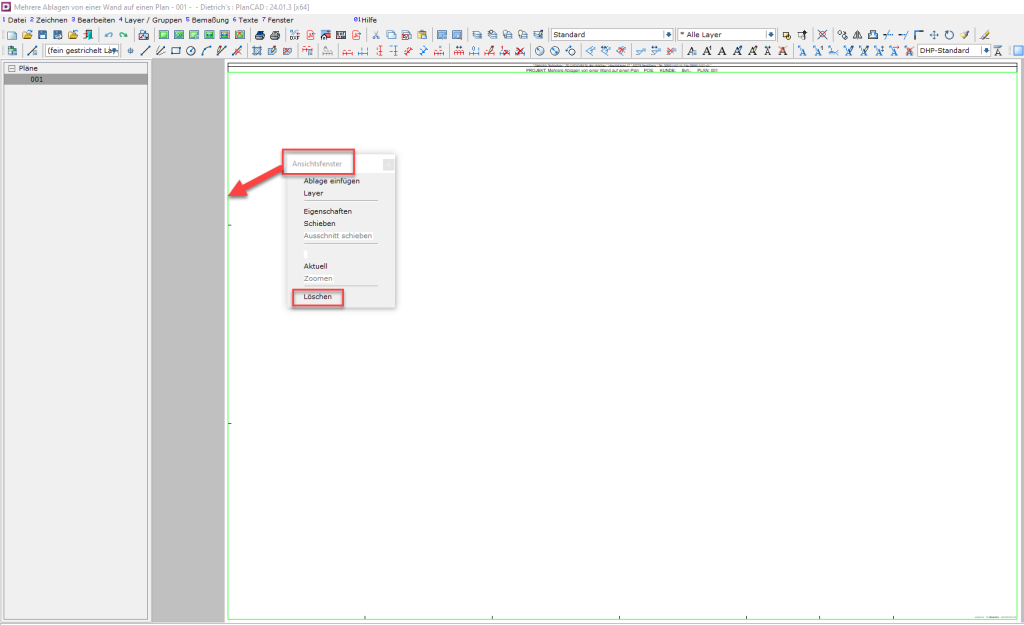Choose Ablage einfügen from context menu
Image resolution: width=1024 pixels, height=625 pixels.
[331, 181]
